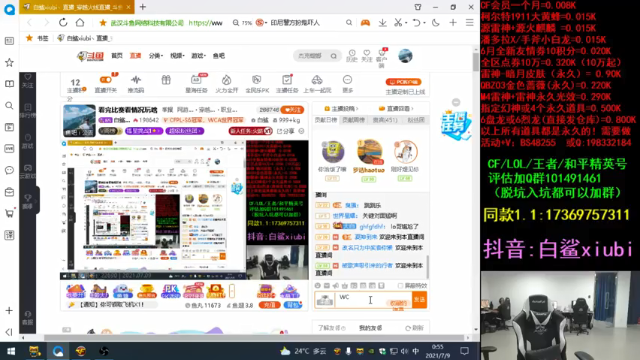Expand the 直播回看 link

coord(396,109)
